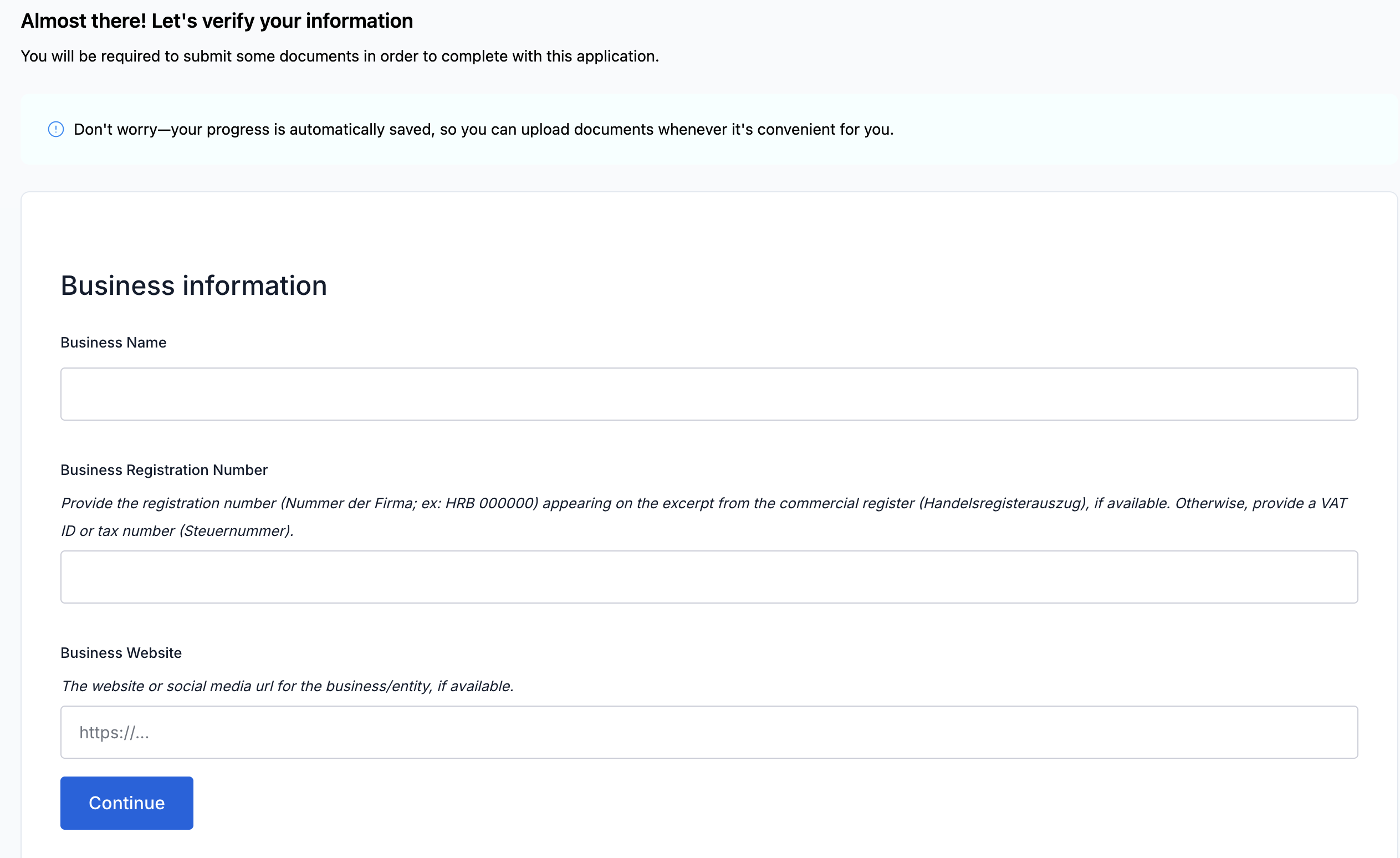Click the 'HRB 000000' example text

491,503
